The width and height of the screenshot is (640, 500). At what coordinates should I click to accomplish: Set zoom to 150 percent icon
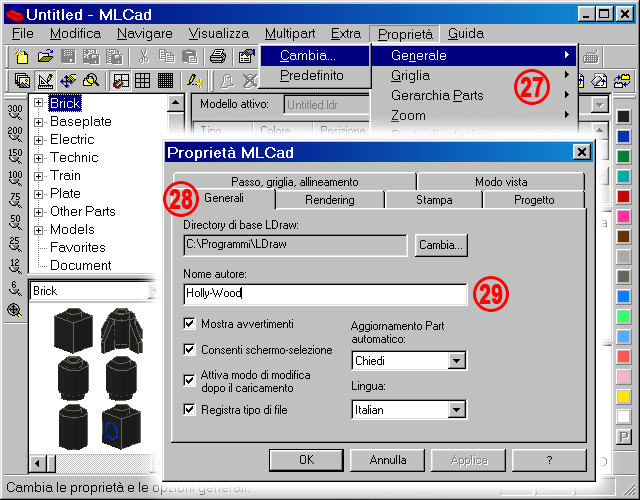[x=15, y=157]
